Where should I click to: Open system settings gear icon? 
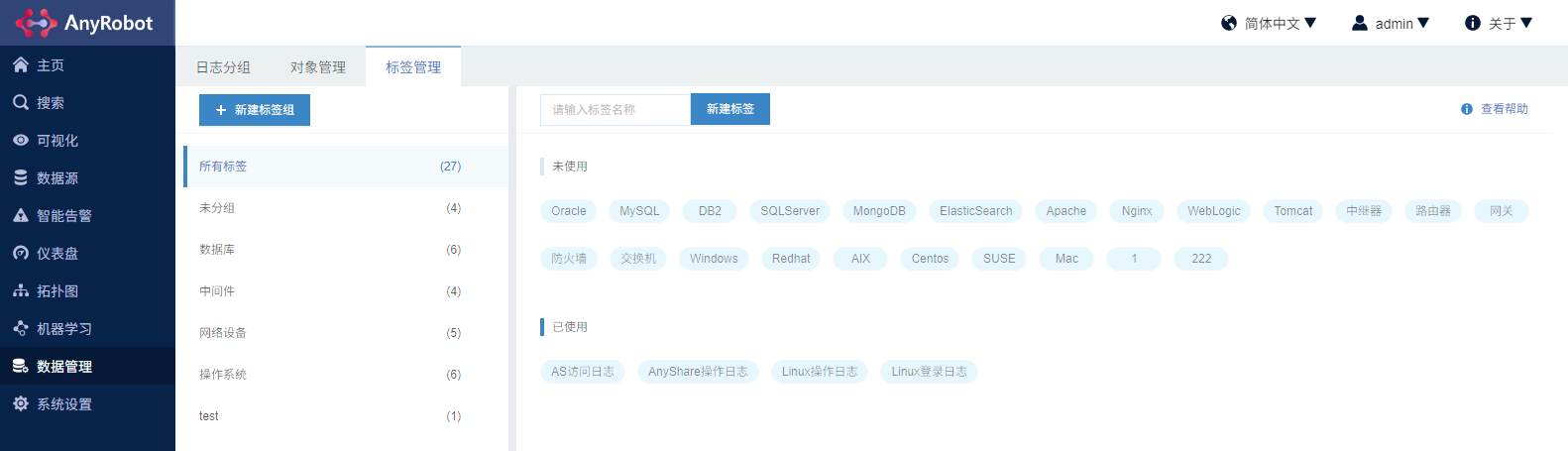[x=21, y=404]
